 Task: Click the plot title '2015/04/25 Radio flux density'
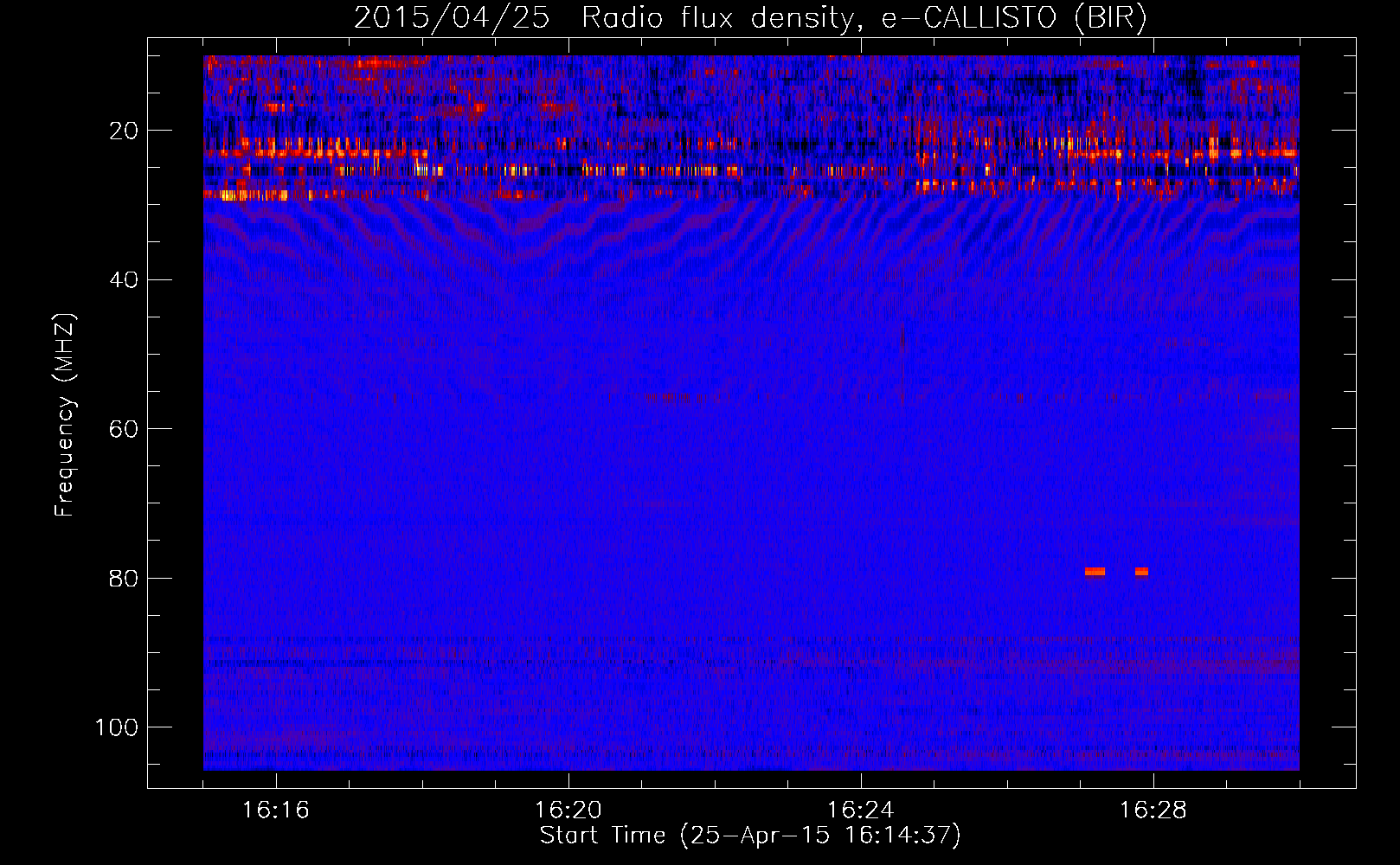point(605,18)
